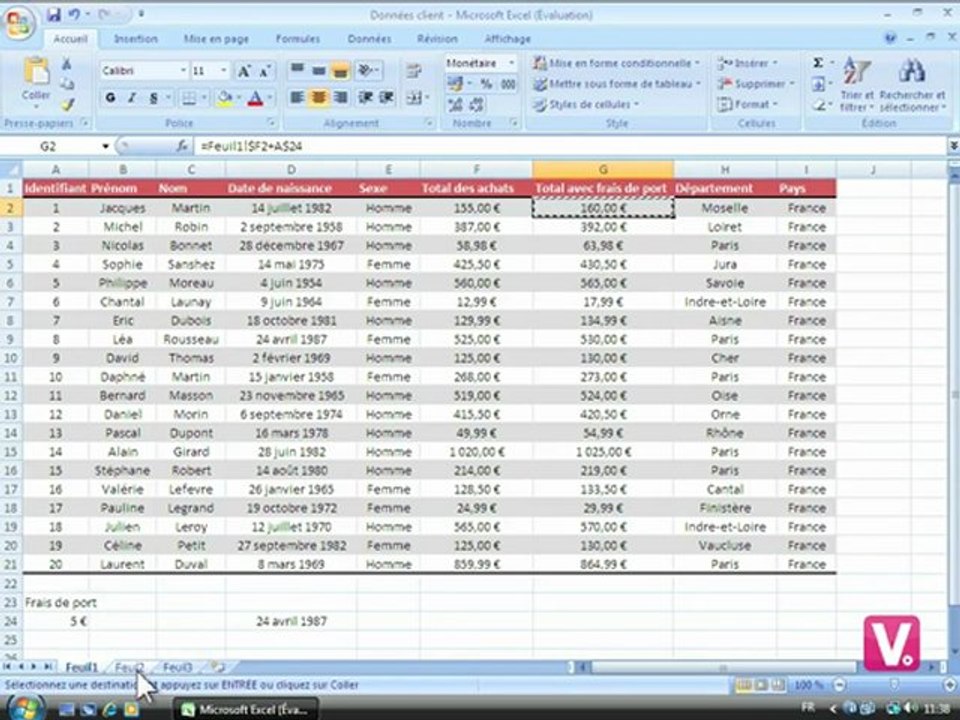
Task: Zoom out with the minus button
Action: [x=839, y=685]
